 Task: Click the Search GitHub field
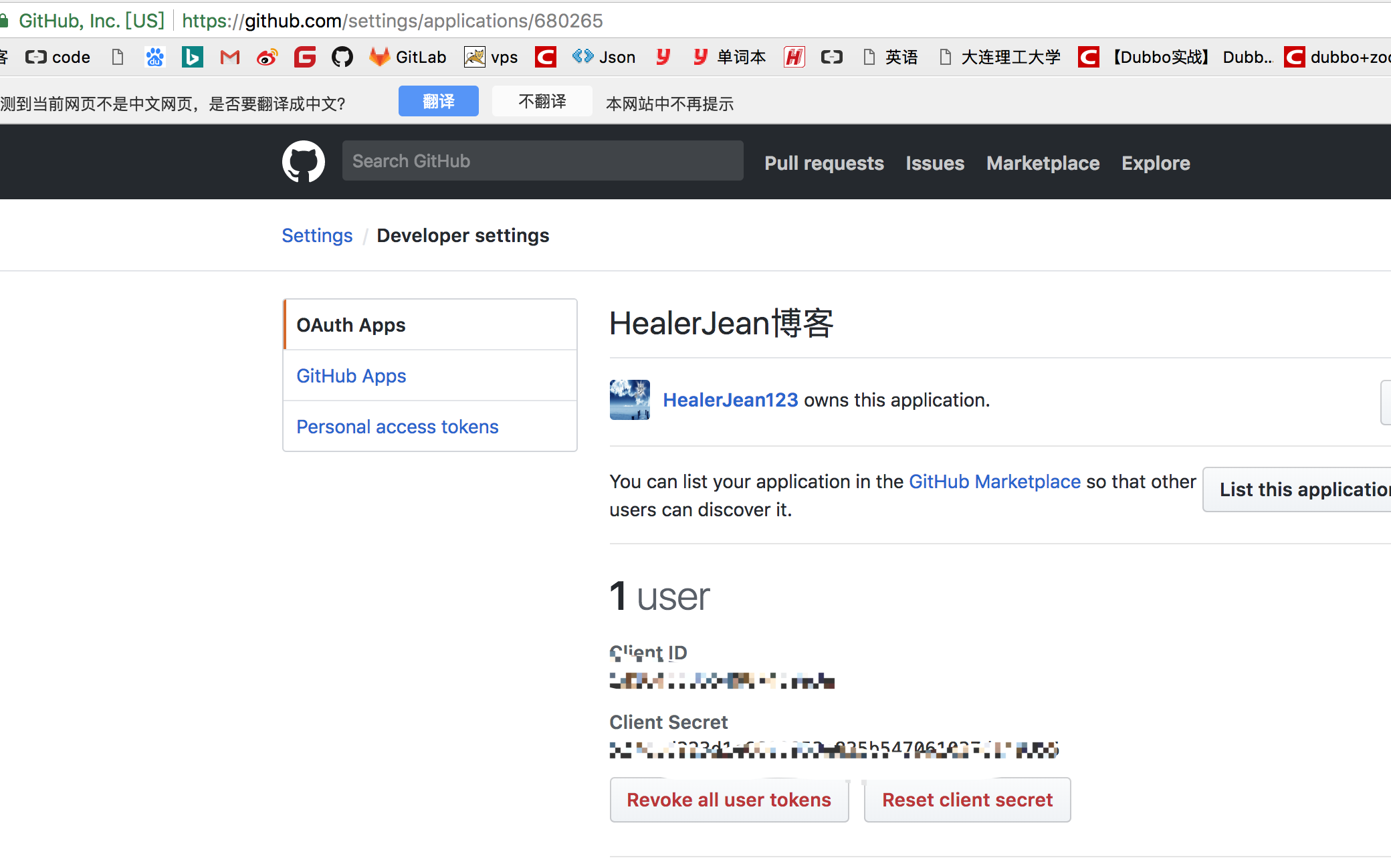[542, 161]
